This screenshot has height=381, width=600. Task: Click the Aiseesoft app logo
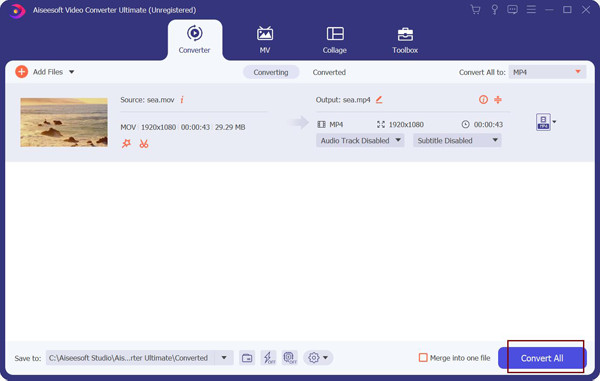[x=16, y=11]
